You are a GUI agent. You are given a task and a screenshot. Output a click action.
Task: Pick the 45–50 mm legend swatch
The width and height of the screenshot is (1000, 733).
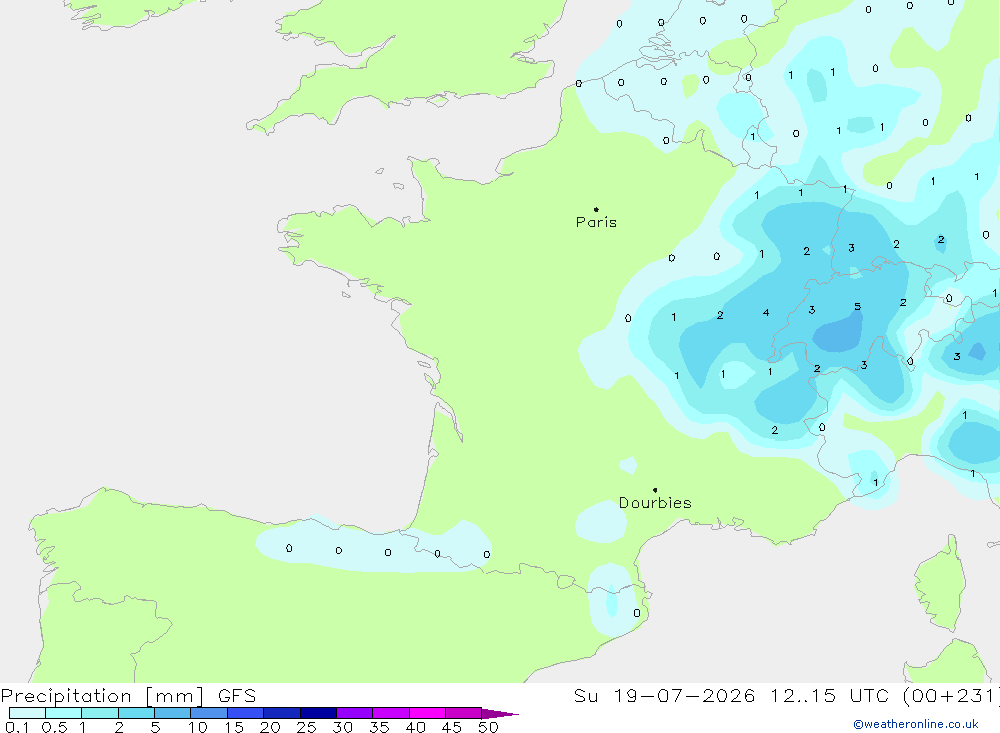click(x=463, y=713)
